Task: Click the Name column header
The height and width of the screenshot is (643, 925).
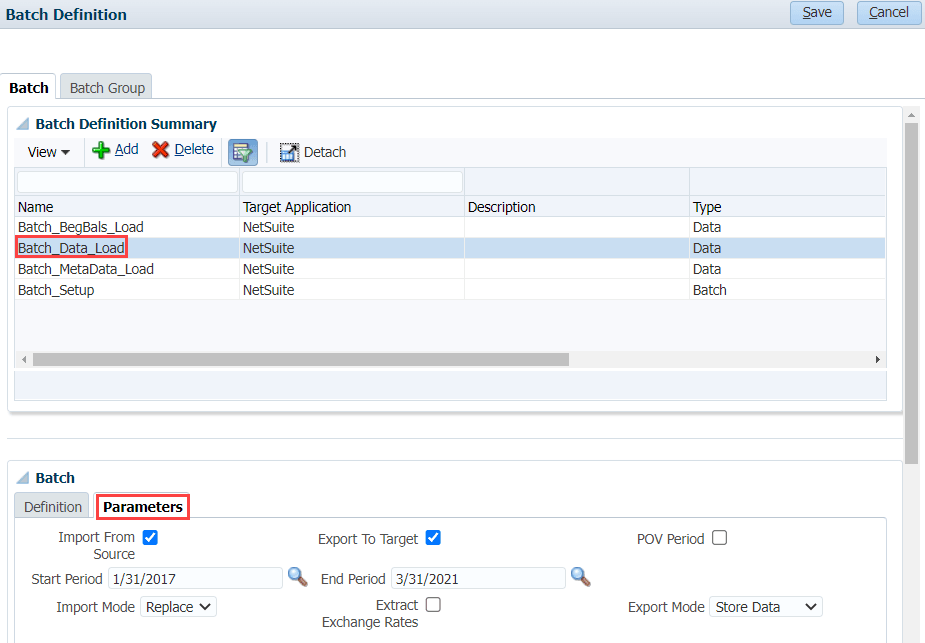Action: [127, 207]
